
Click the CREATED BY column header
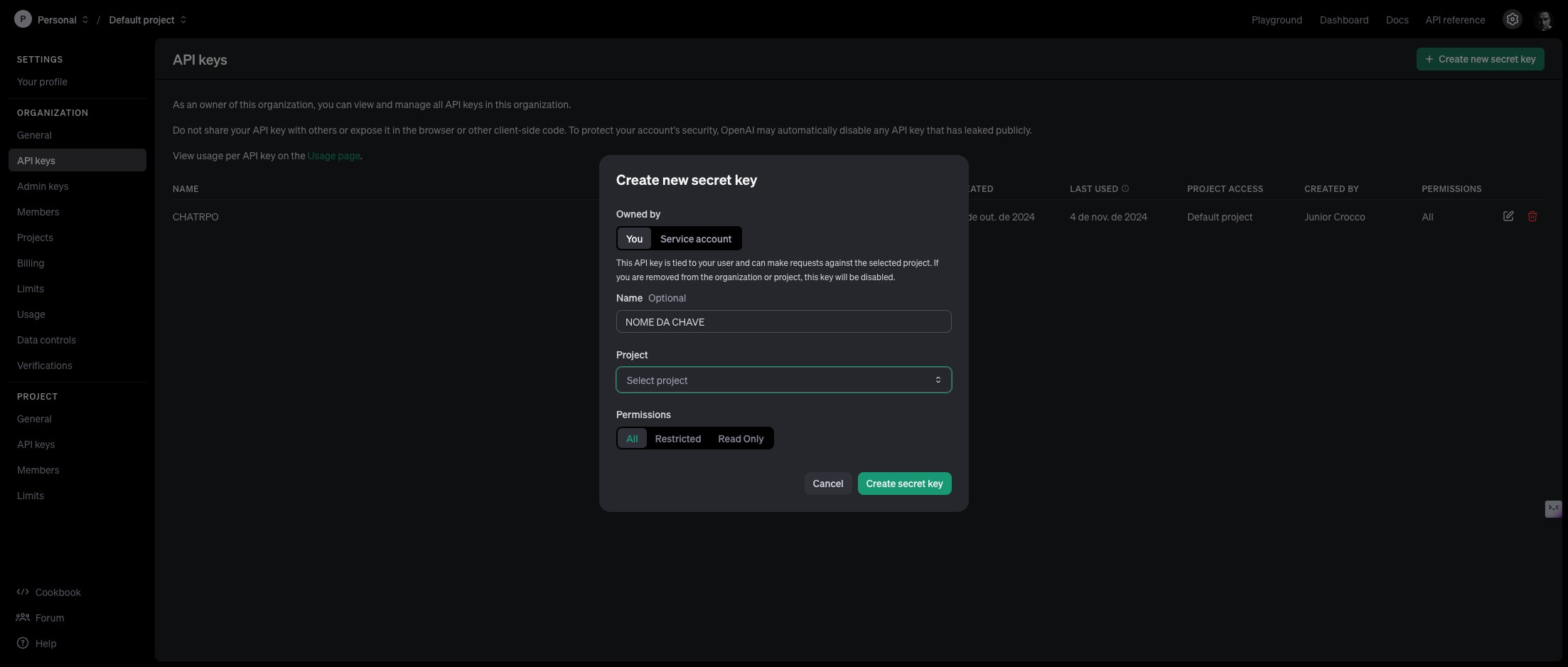coord(1331,188)
